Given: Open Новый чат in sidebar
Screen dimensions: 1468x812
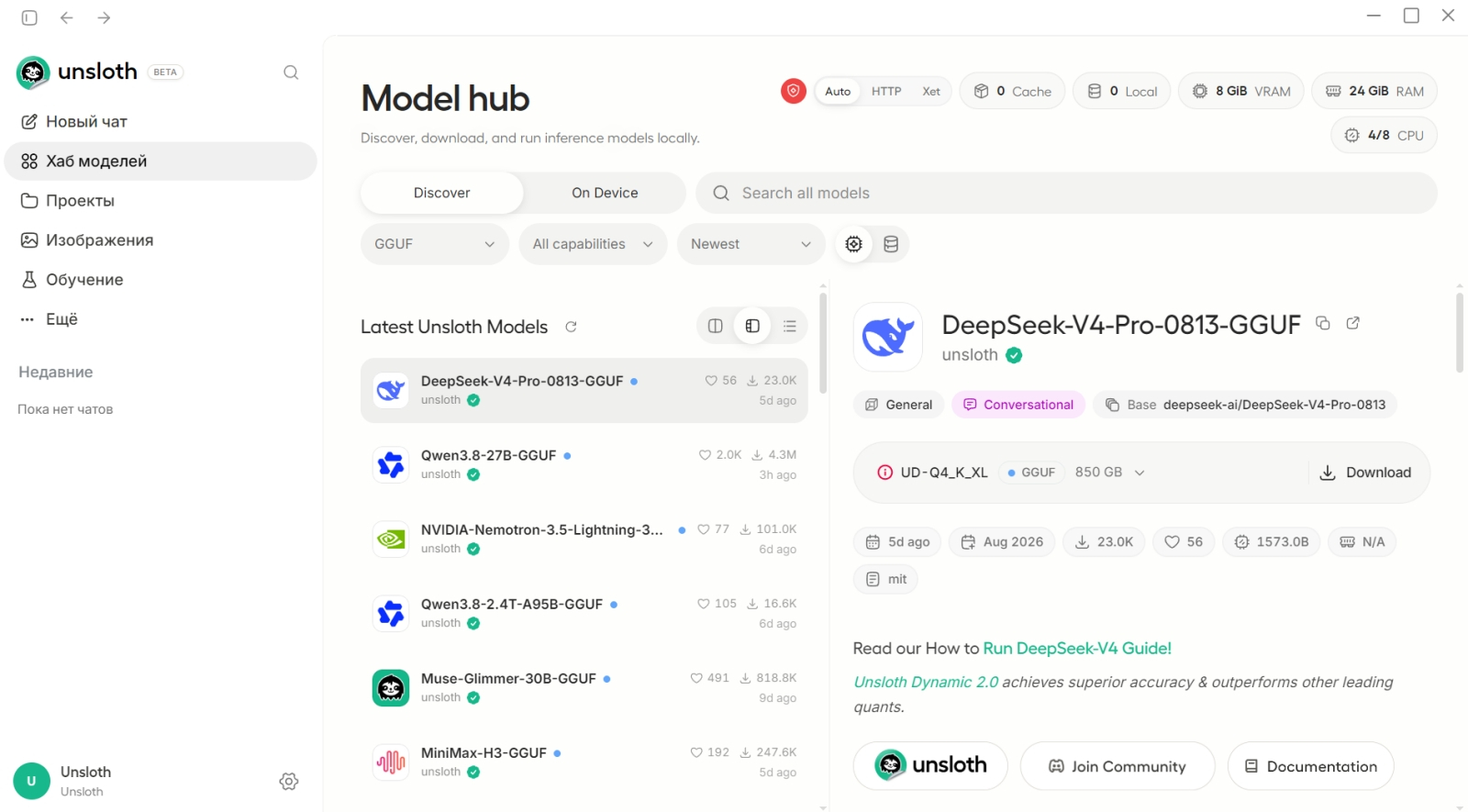Looking at the screenshot, I should pyautogui.click(x=161, y=122).
